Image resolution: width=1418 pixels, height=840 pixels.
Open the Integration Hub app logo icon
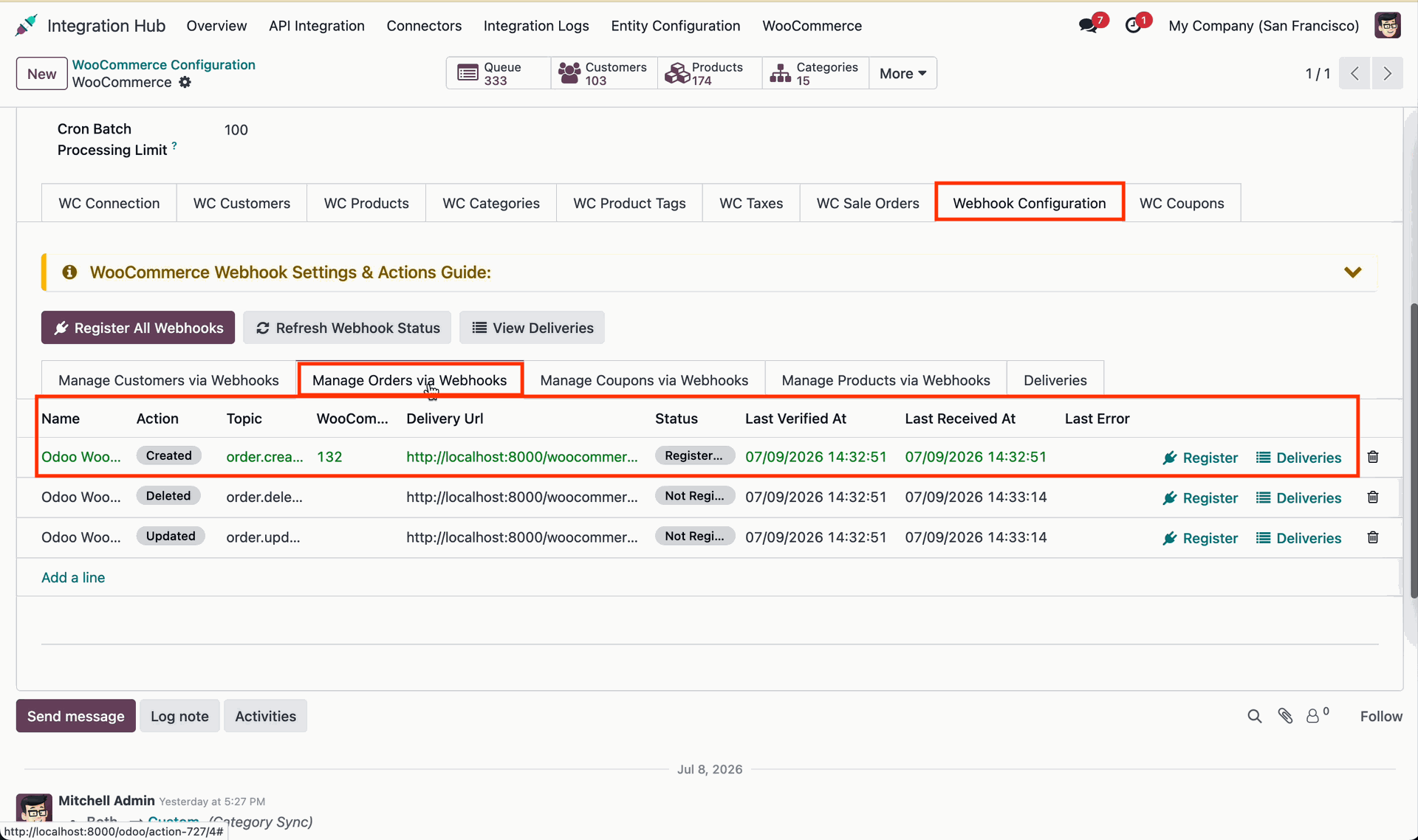click(x=26, y=25)
